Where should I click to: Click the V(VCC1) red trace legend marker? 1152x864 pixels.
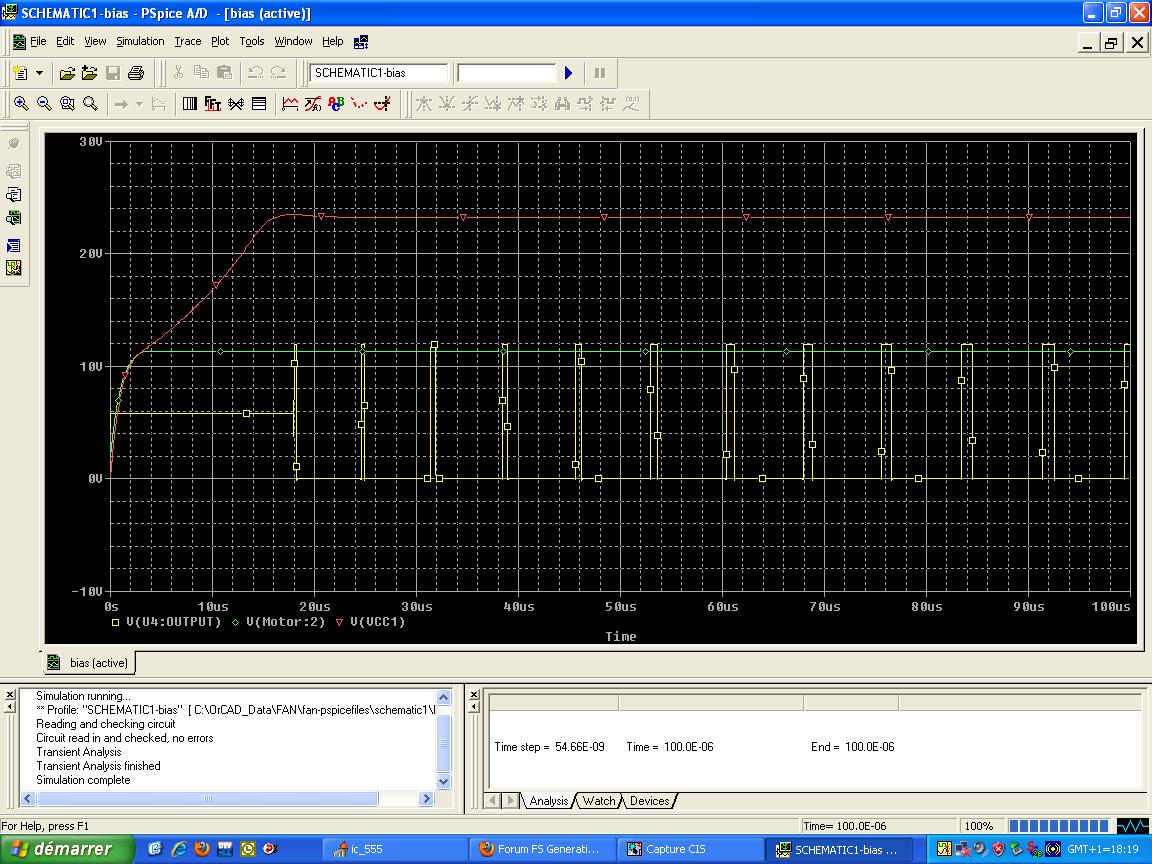coord(340,622)
